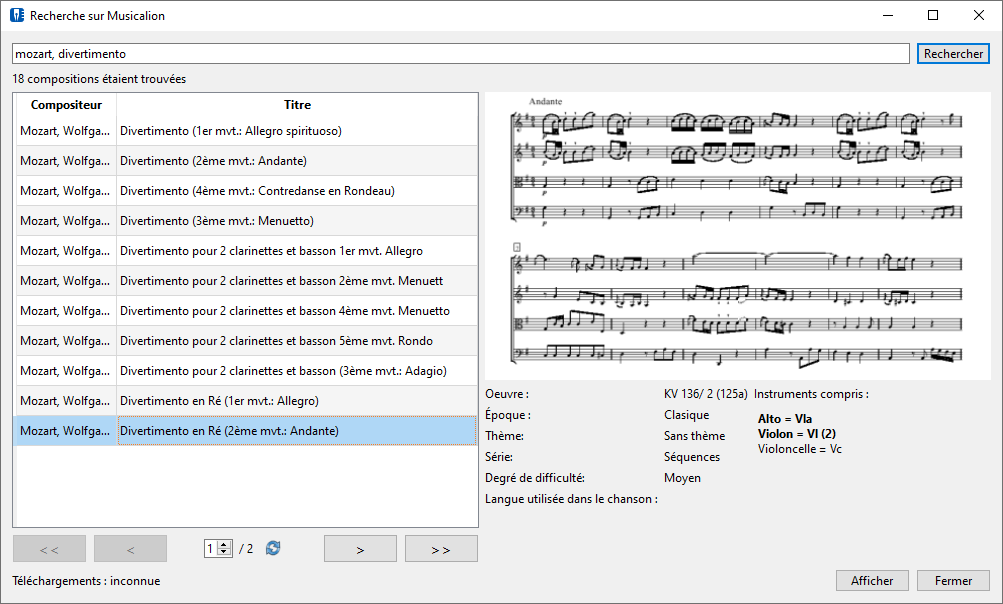Click the Clasique époque value
This screenshot has height=604, width=1003.
coord(686,415)
